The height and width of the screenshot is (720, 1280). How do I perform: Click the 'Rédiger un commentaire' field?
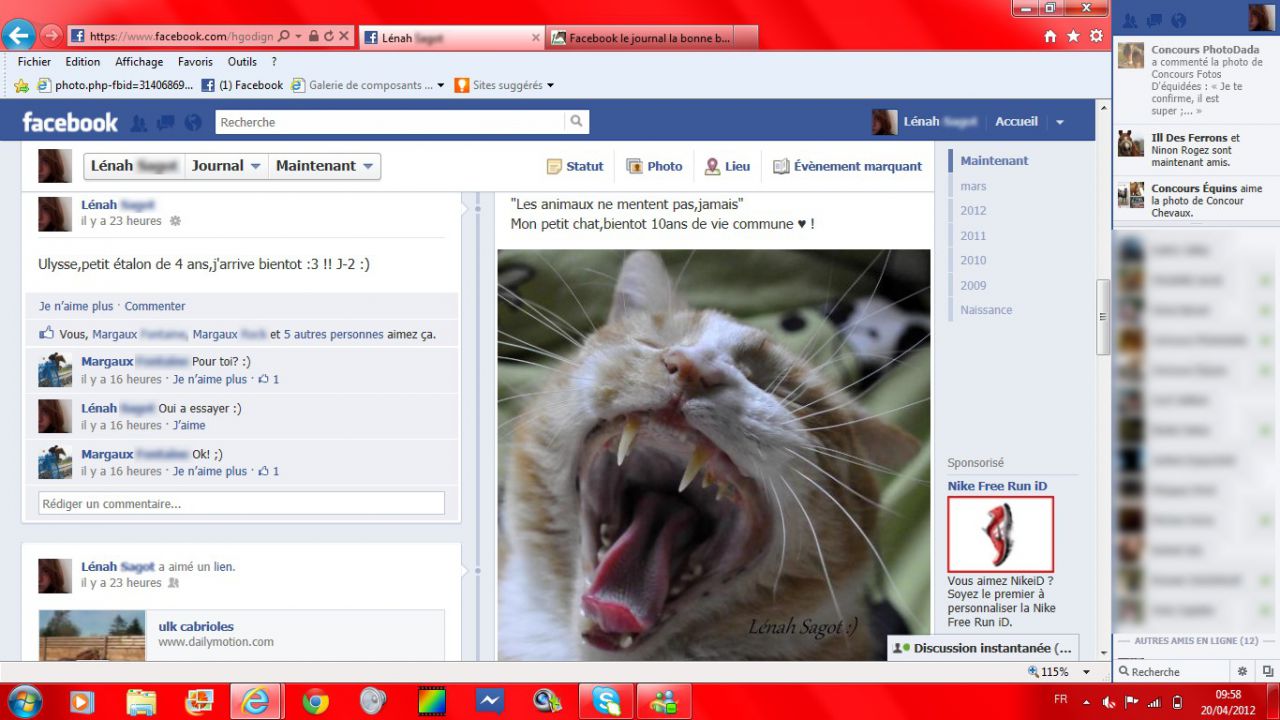[241, 504]
